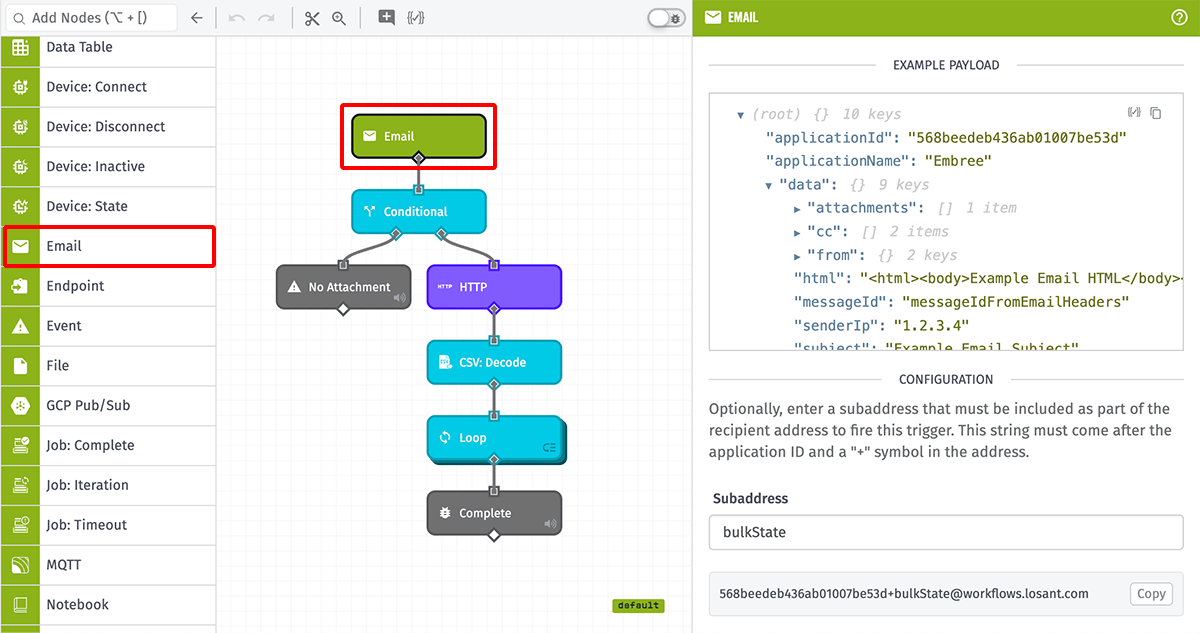Screen dimensions: 1200x633
Task: Collapse the "data" payload key
Action: (769, 185)
